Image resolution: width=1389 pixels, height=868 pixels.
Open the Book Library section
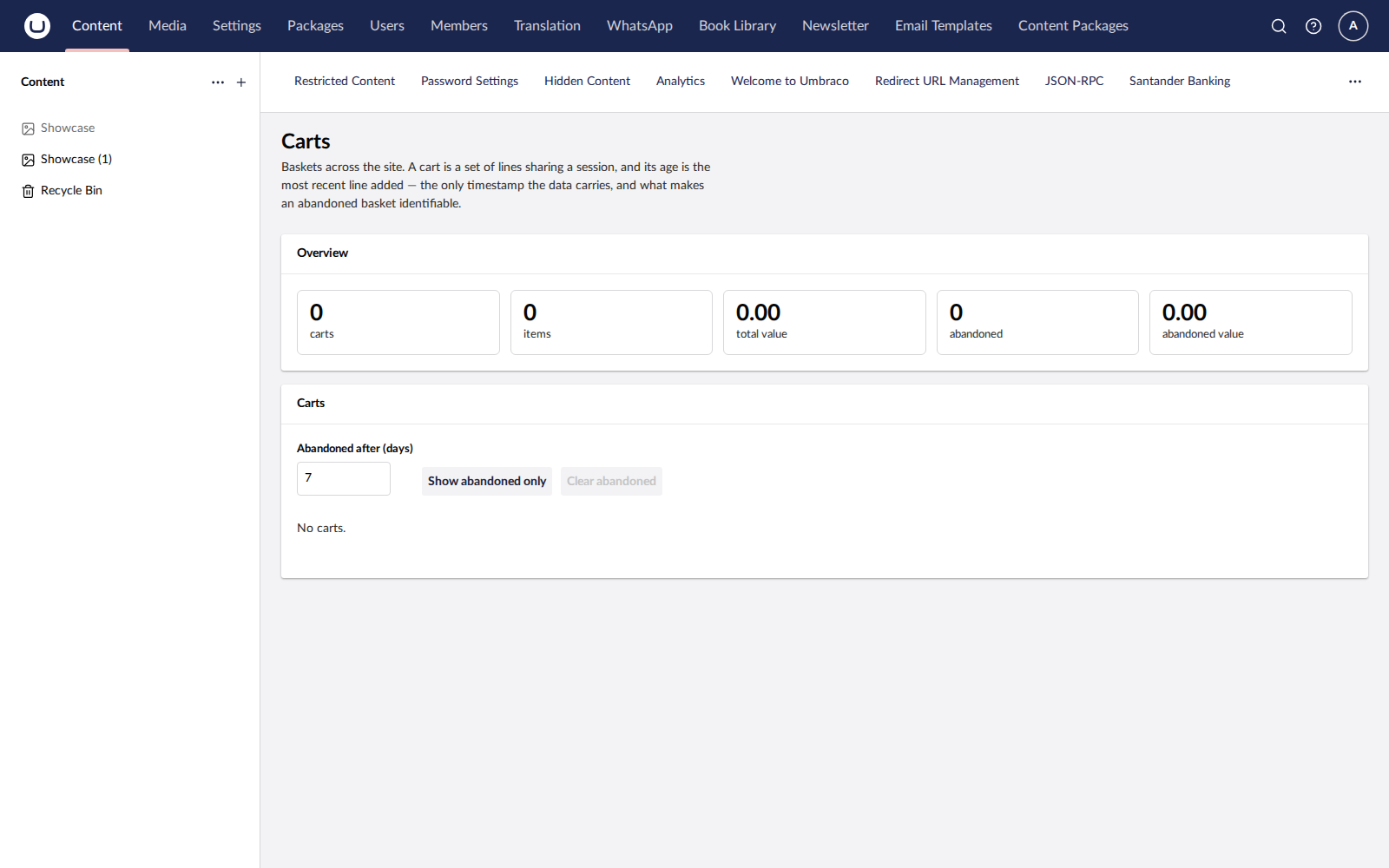tap(738, 26)
